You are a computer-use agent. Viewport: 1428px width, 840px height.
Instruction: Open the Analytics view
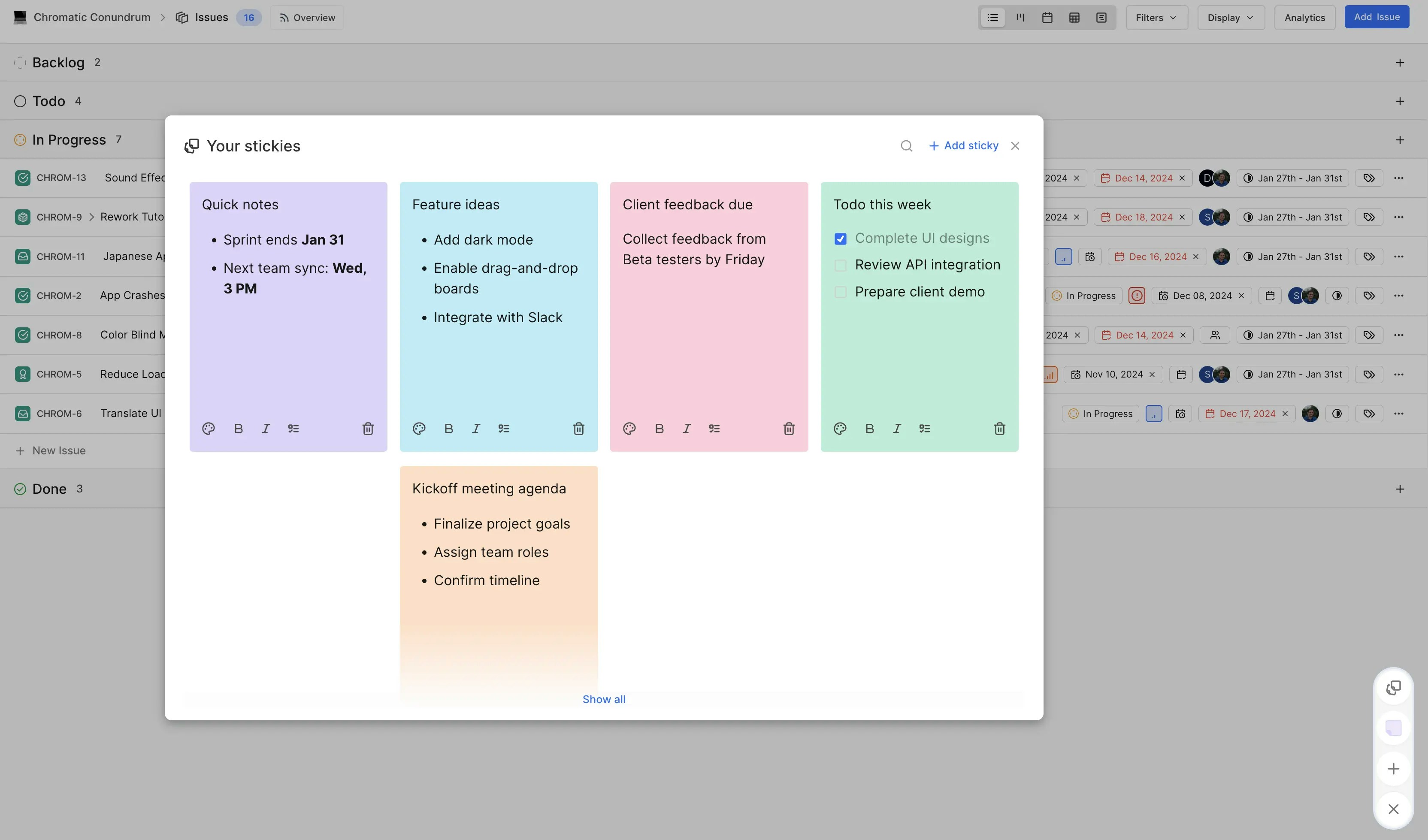(1304, 18)
